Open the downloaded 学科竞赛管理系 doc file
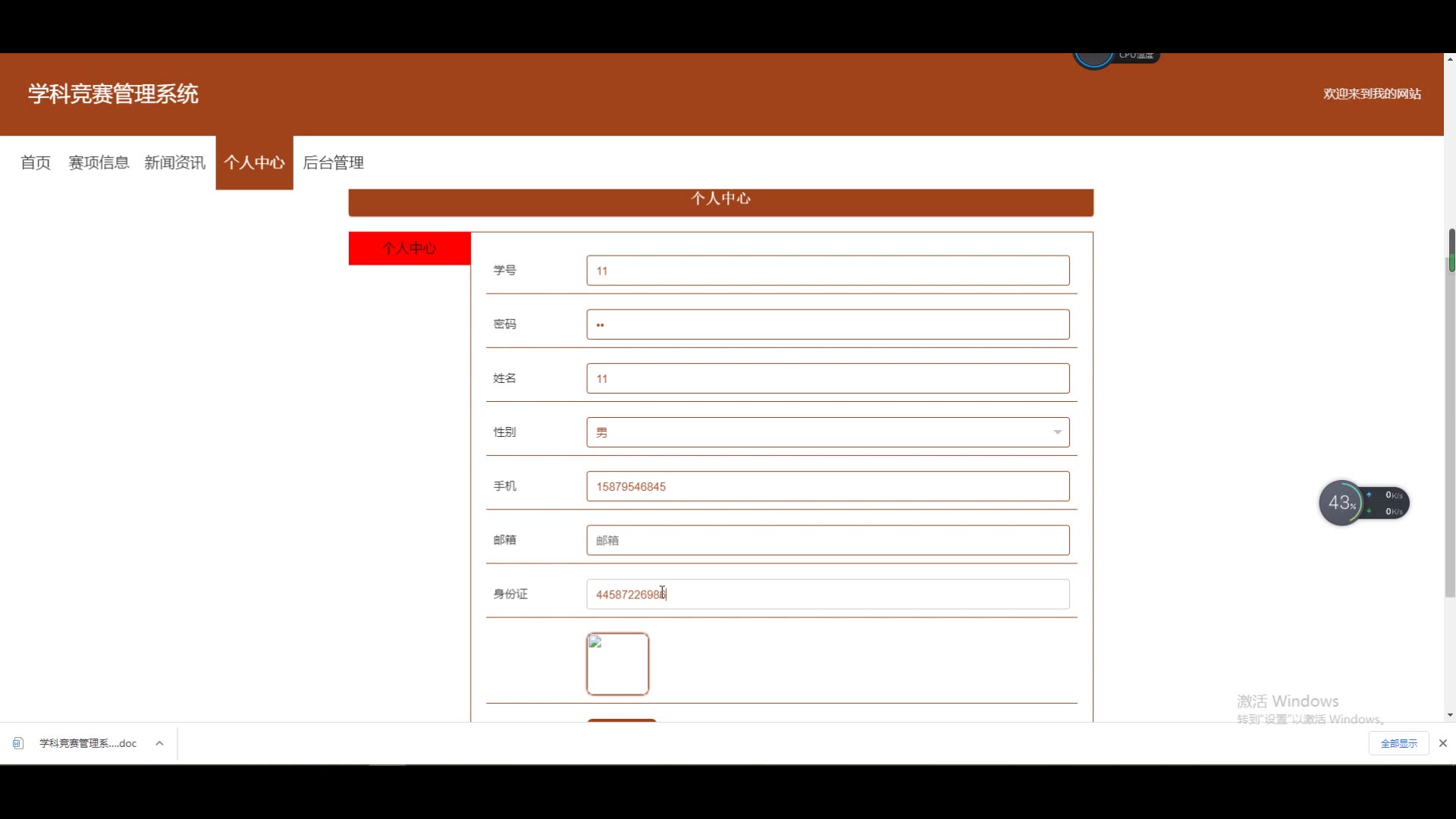Image resolution: width=1456 pixels, height=819 pixels. coord(88,743)
